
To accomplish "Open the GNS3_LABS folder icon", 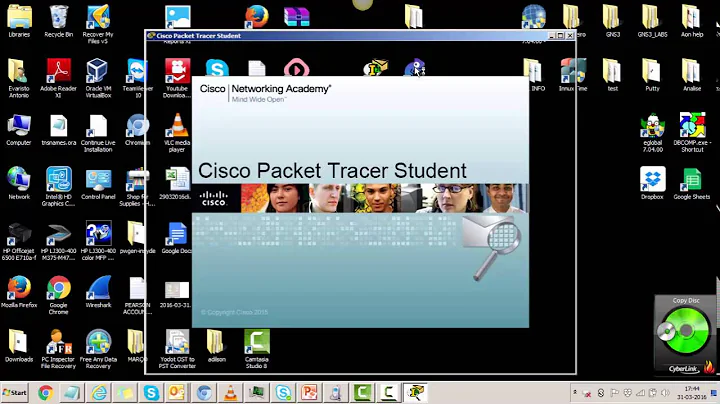I will 652,19.
